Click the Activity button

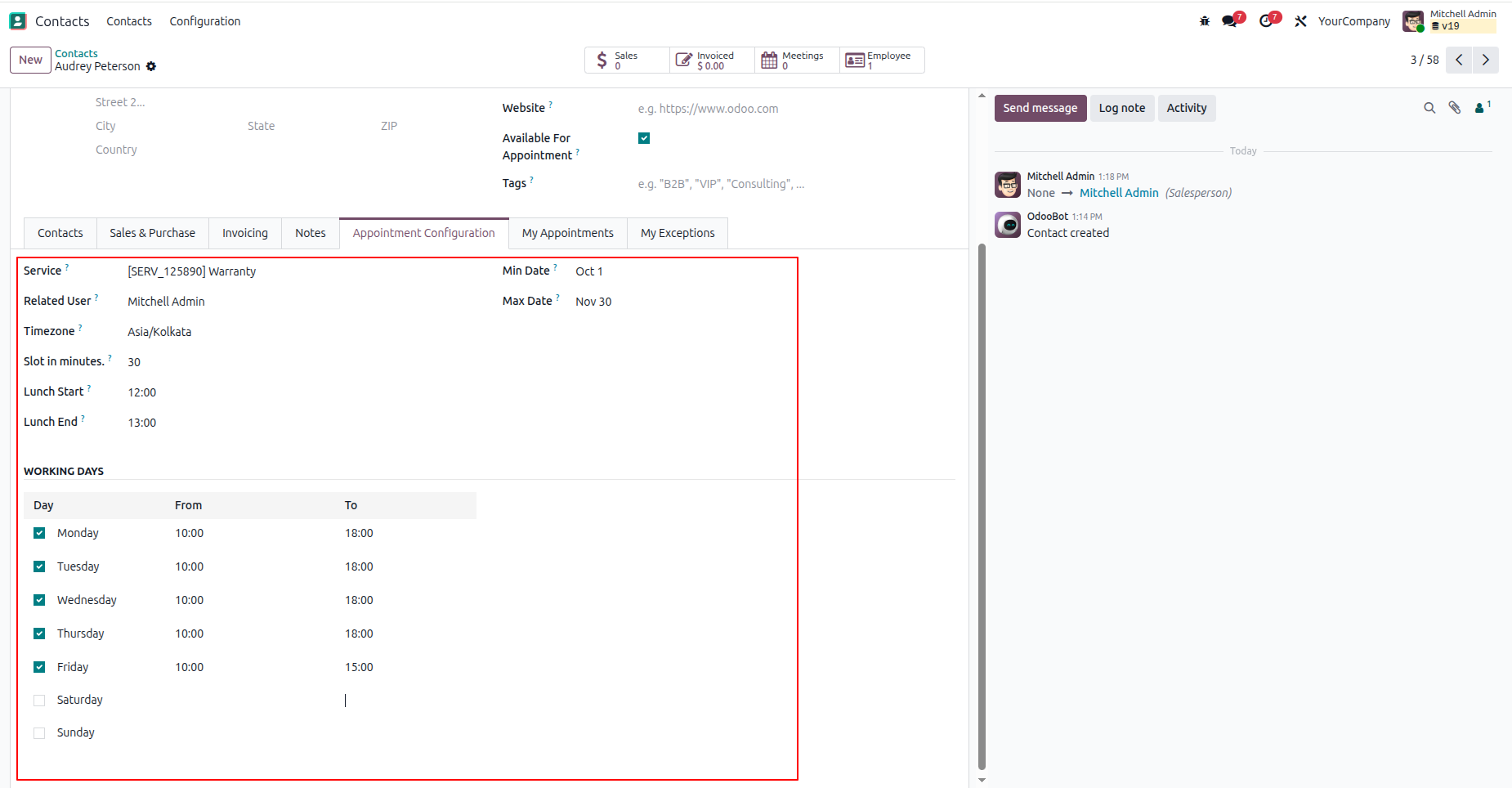click(1187, 108)
